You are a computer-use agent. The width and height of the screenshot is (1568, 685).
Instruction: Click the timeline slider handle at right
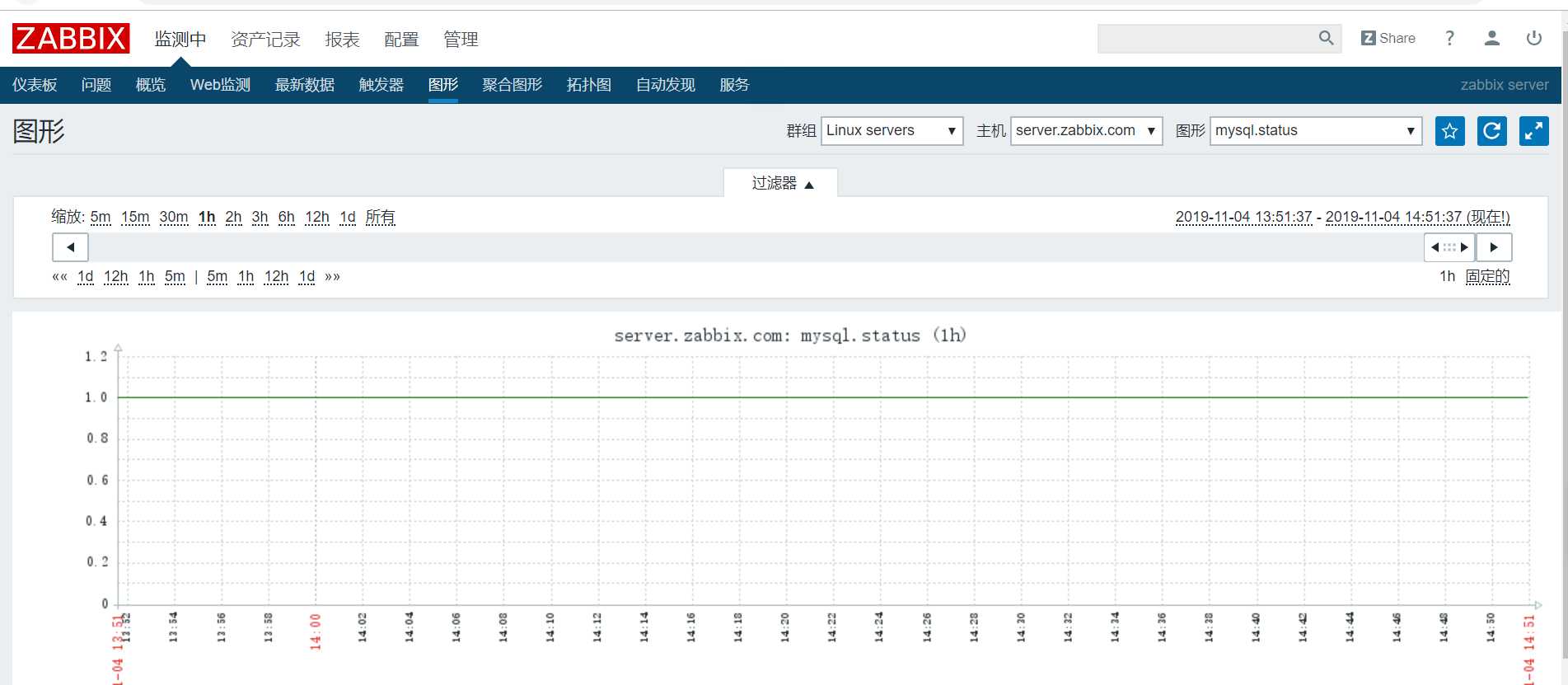(x=1449, y=247)
